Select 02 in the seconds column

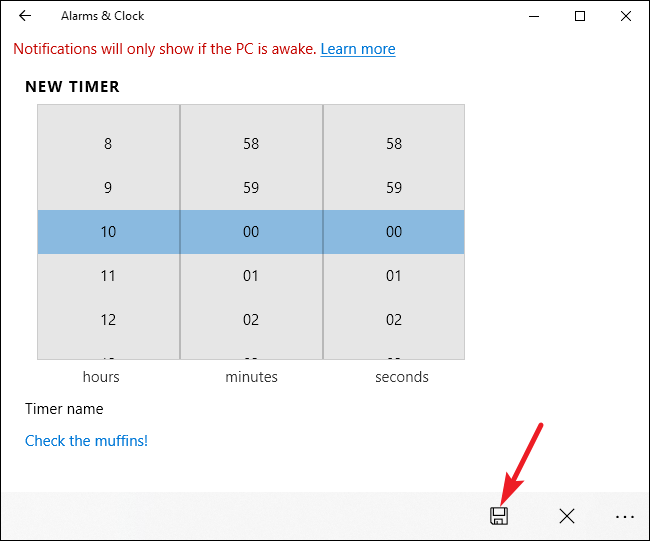pos(394,320)
